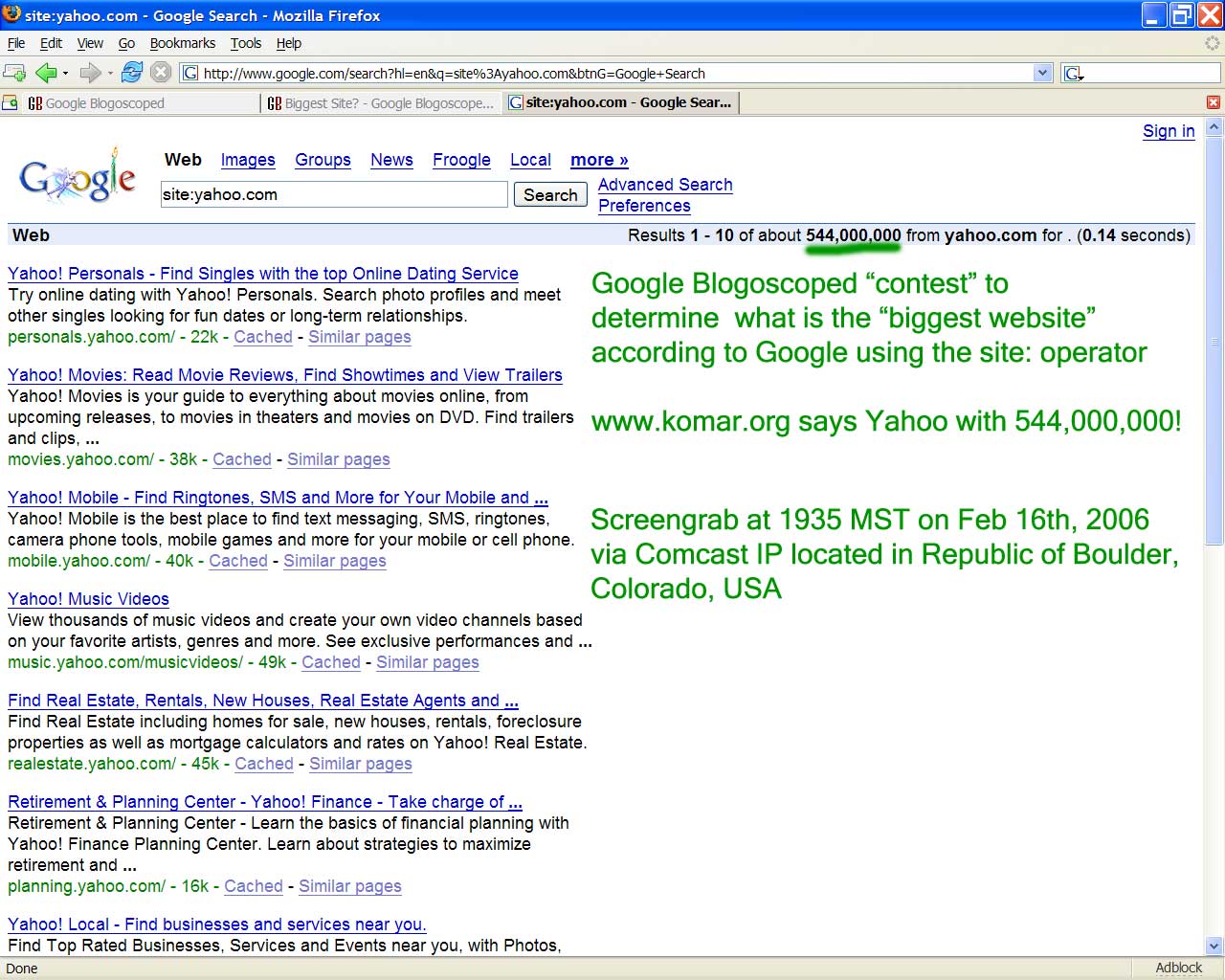1225x980 pixels.
Task: Open the search engine selector in search box
Action: coord(1074,74)
